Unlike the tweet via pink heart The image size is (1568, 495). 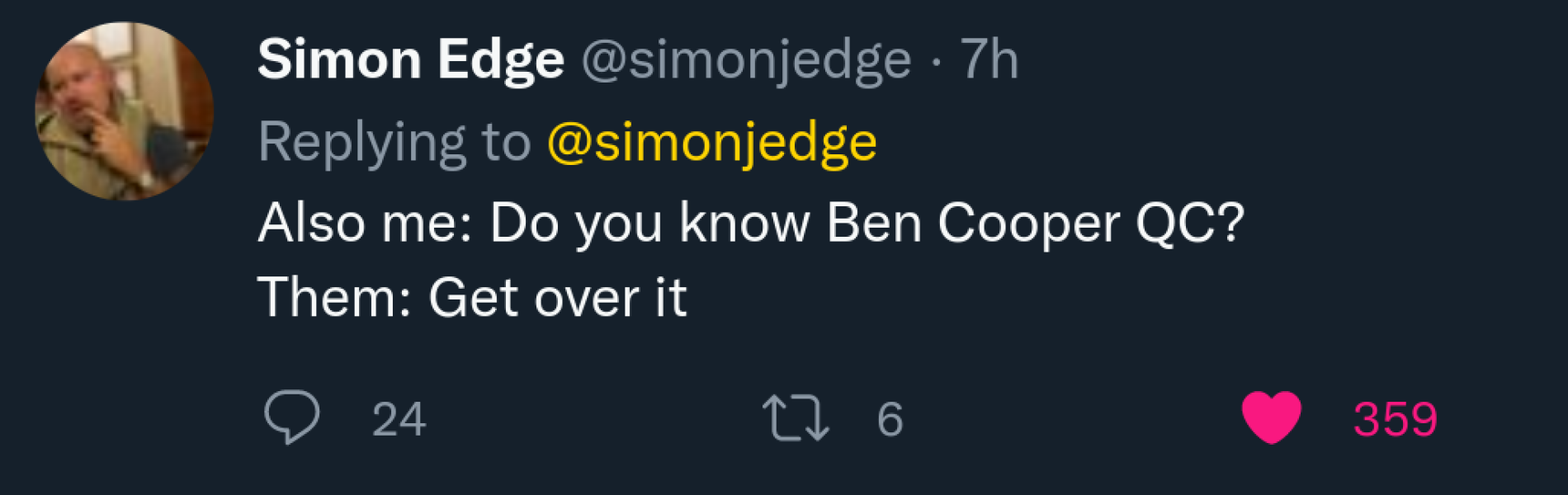(x=1271, y=417)
